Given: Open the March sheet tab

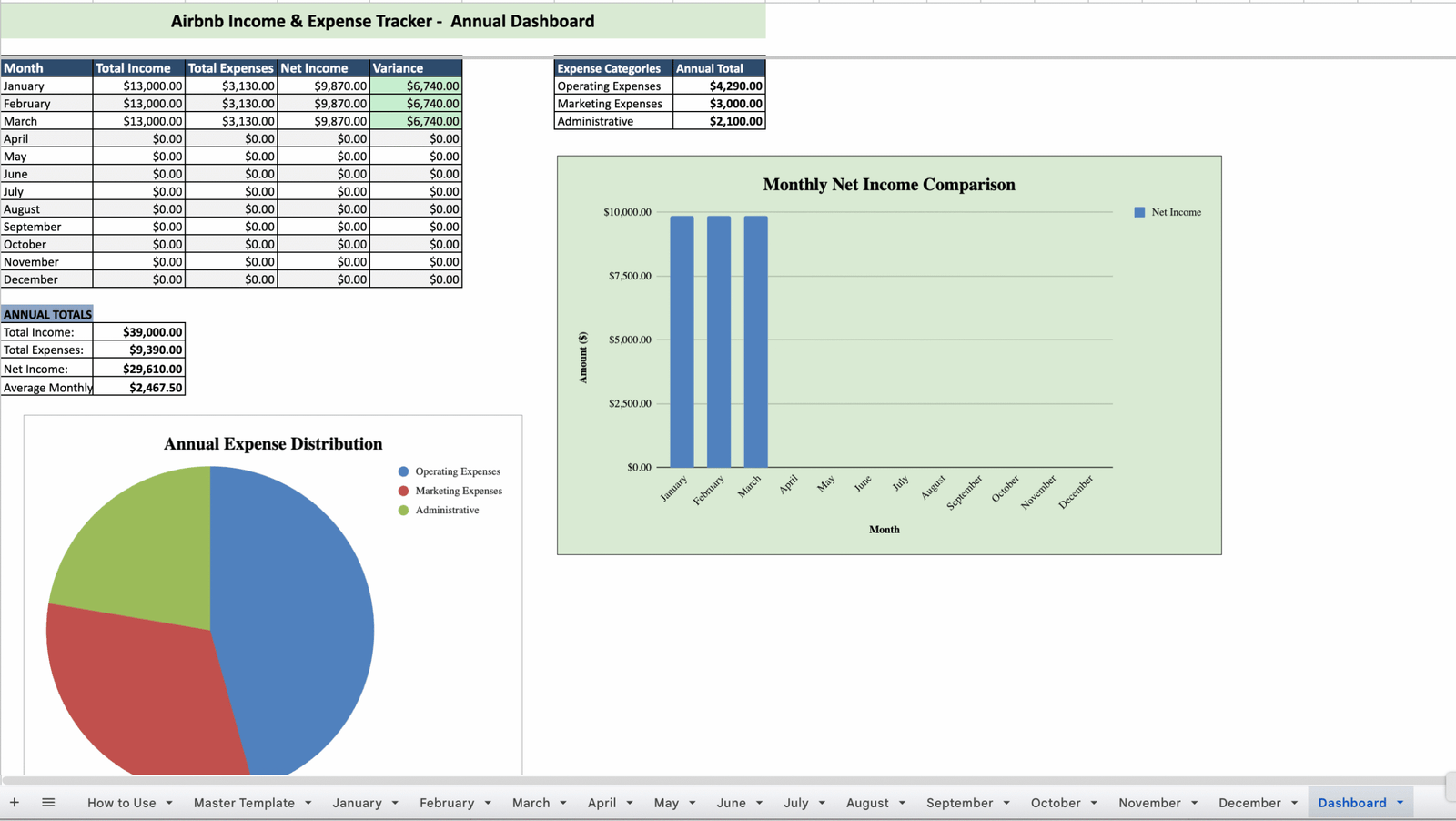Looking at the screenshot, I should click(x=531, y=803).
